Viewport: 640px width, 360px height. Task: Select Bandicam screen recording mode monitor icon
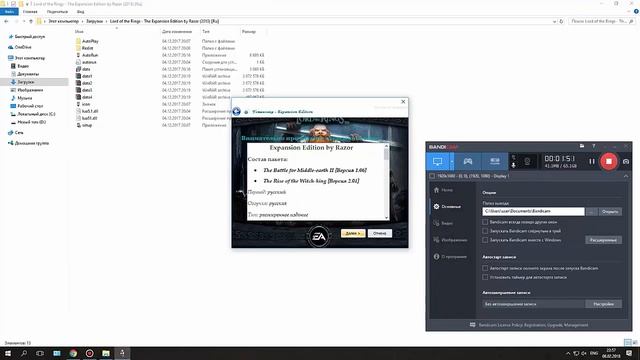pyautogui.click(x=438, y=162)
